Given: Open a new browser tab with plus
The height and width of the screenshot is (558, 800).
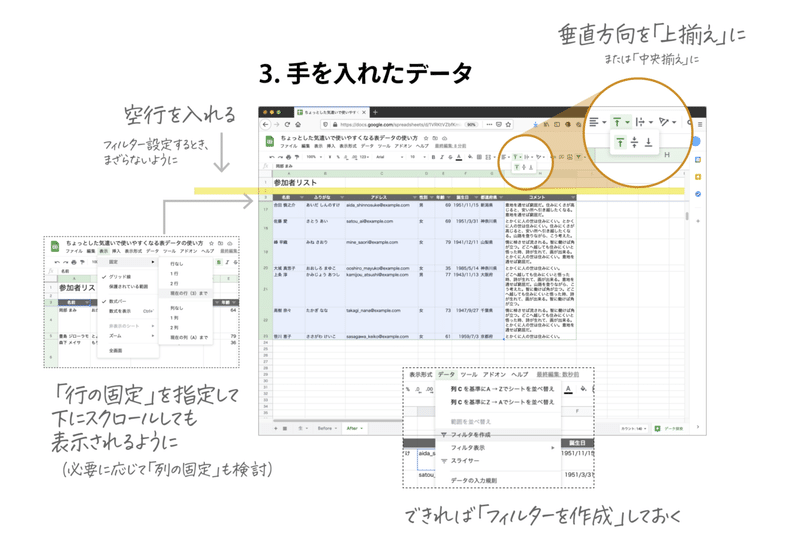Looking at the screenshot, I should click(376, 112).
